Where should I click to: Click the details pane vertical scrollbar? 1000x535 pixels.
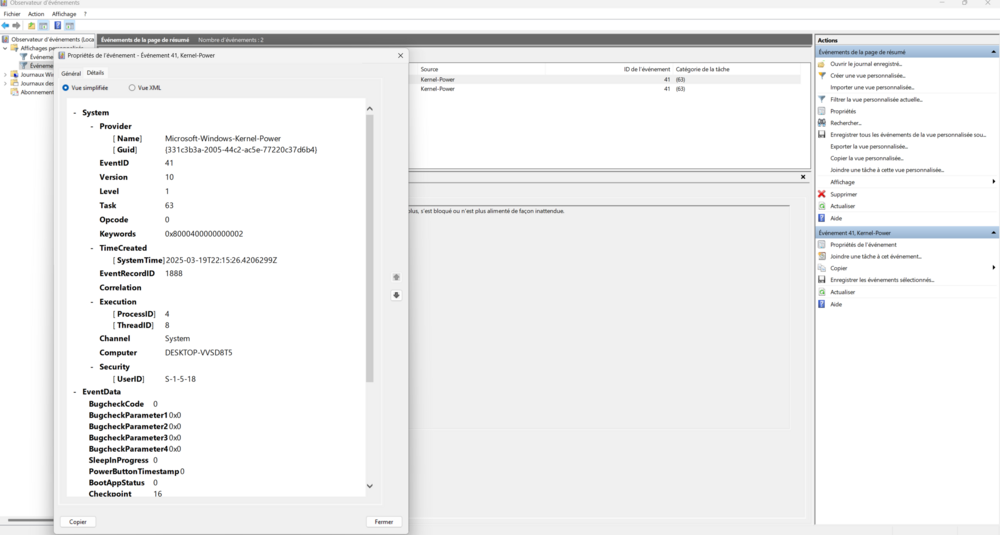point(369,250)
